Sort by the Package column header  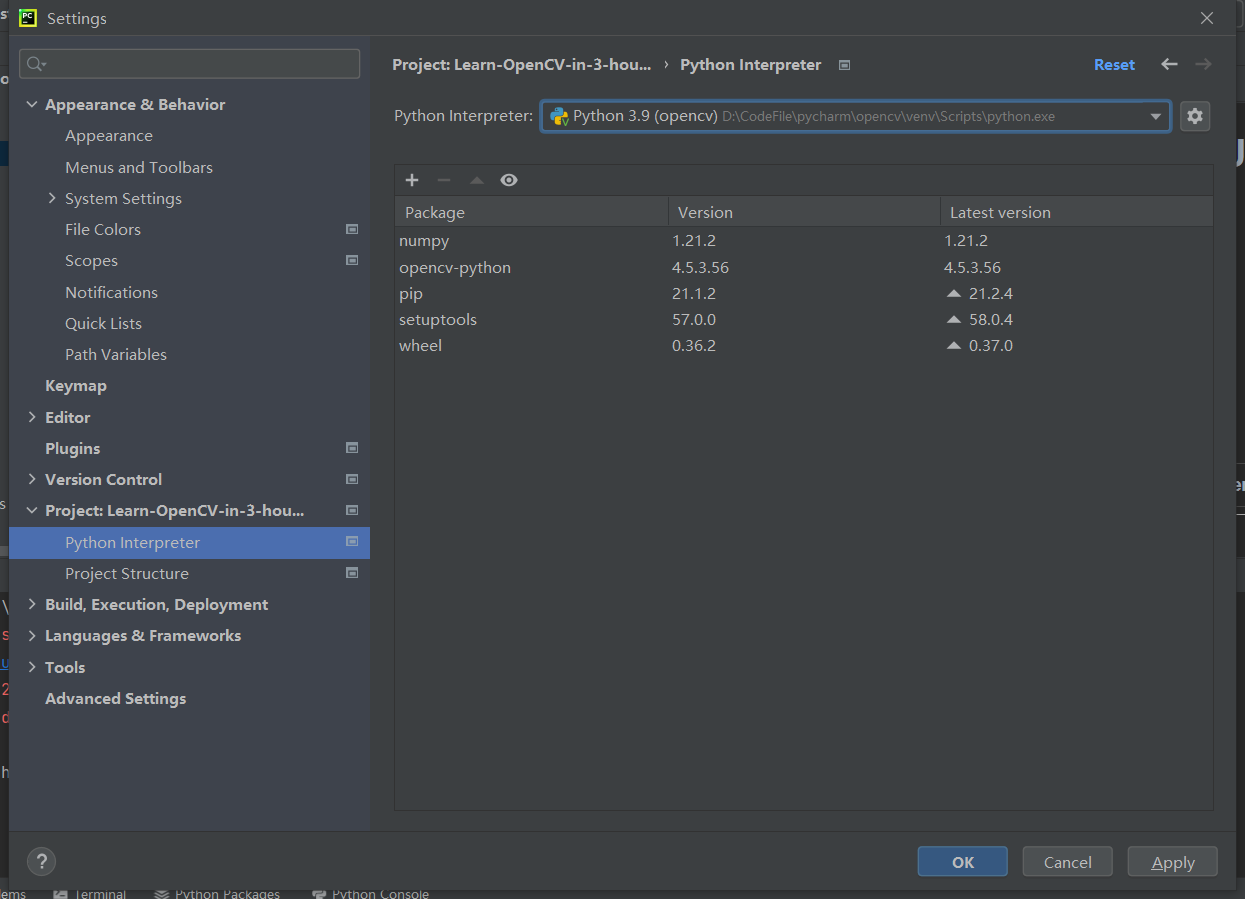pos(532,212)
